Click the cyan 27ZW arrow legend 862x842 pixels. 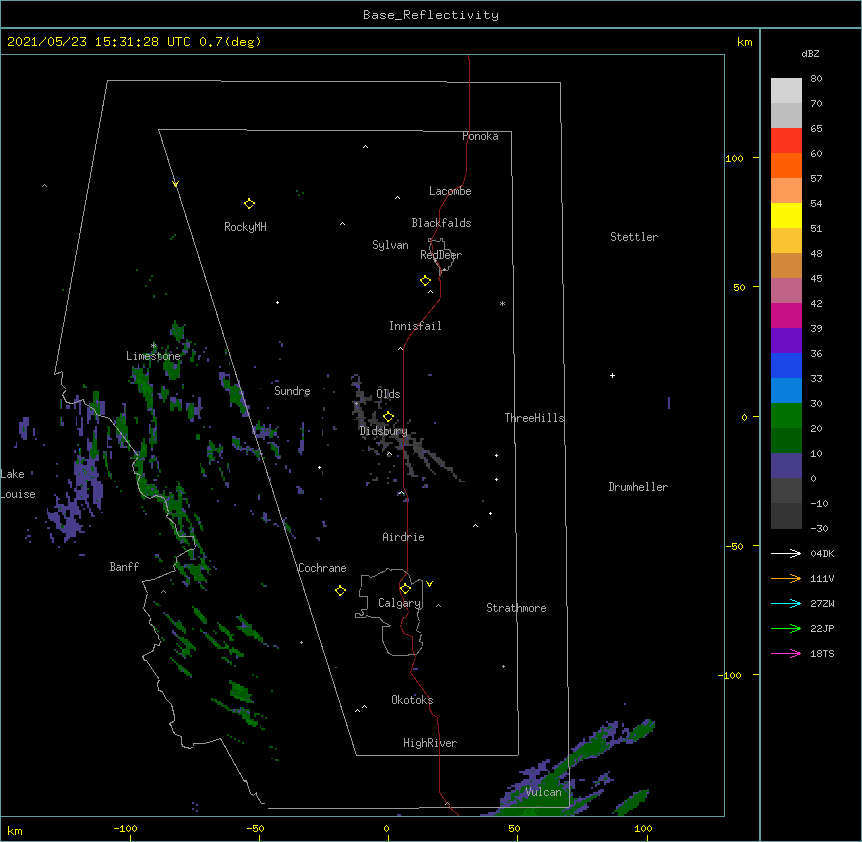click(786, 603)
